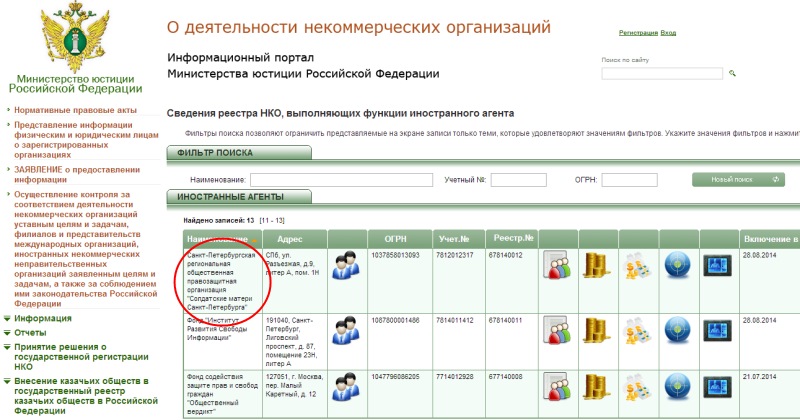The width and height of the screenshot is (800, 420).
Task: Select registry number 677140008
Action: pyautogui.click(x=506, y=377)
